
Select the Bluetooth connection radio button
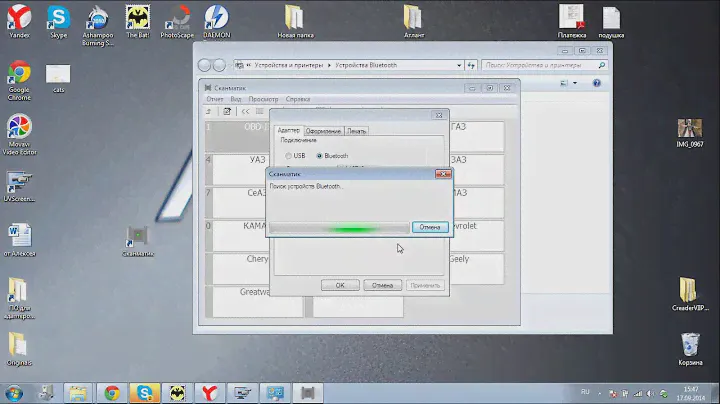[319, 156]
